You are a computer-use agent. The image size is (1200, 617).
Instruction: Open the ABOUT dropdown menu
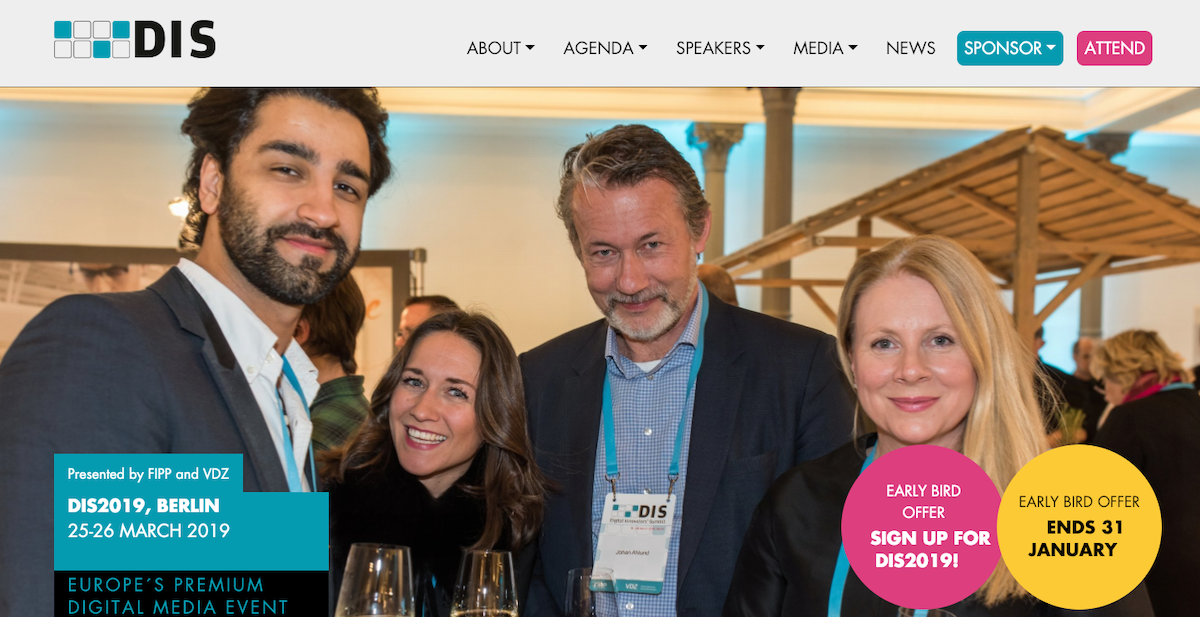(x=500, y=48)
